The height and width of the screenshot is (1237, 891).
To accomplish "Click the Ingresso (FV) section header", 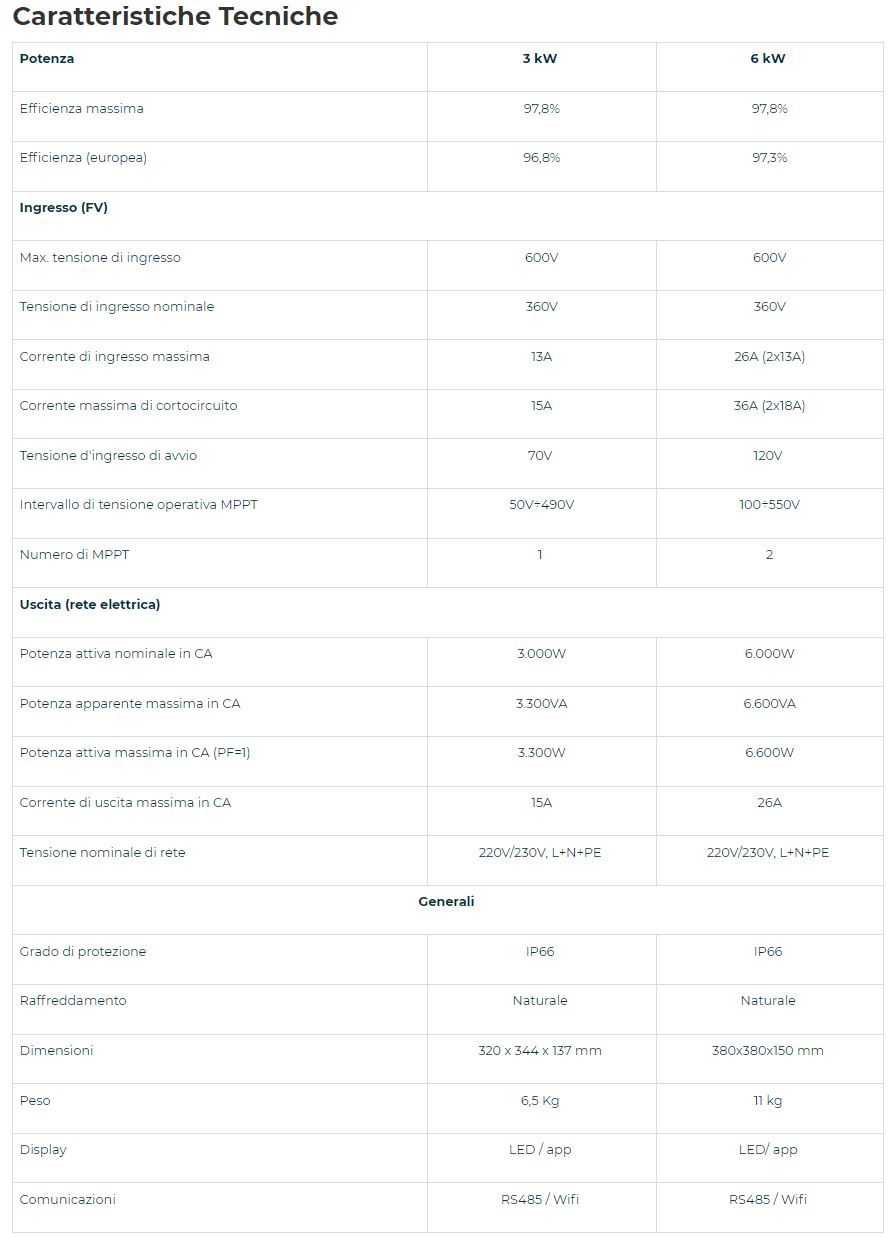I will point(64,208).
